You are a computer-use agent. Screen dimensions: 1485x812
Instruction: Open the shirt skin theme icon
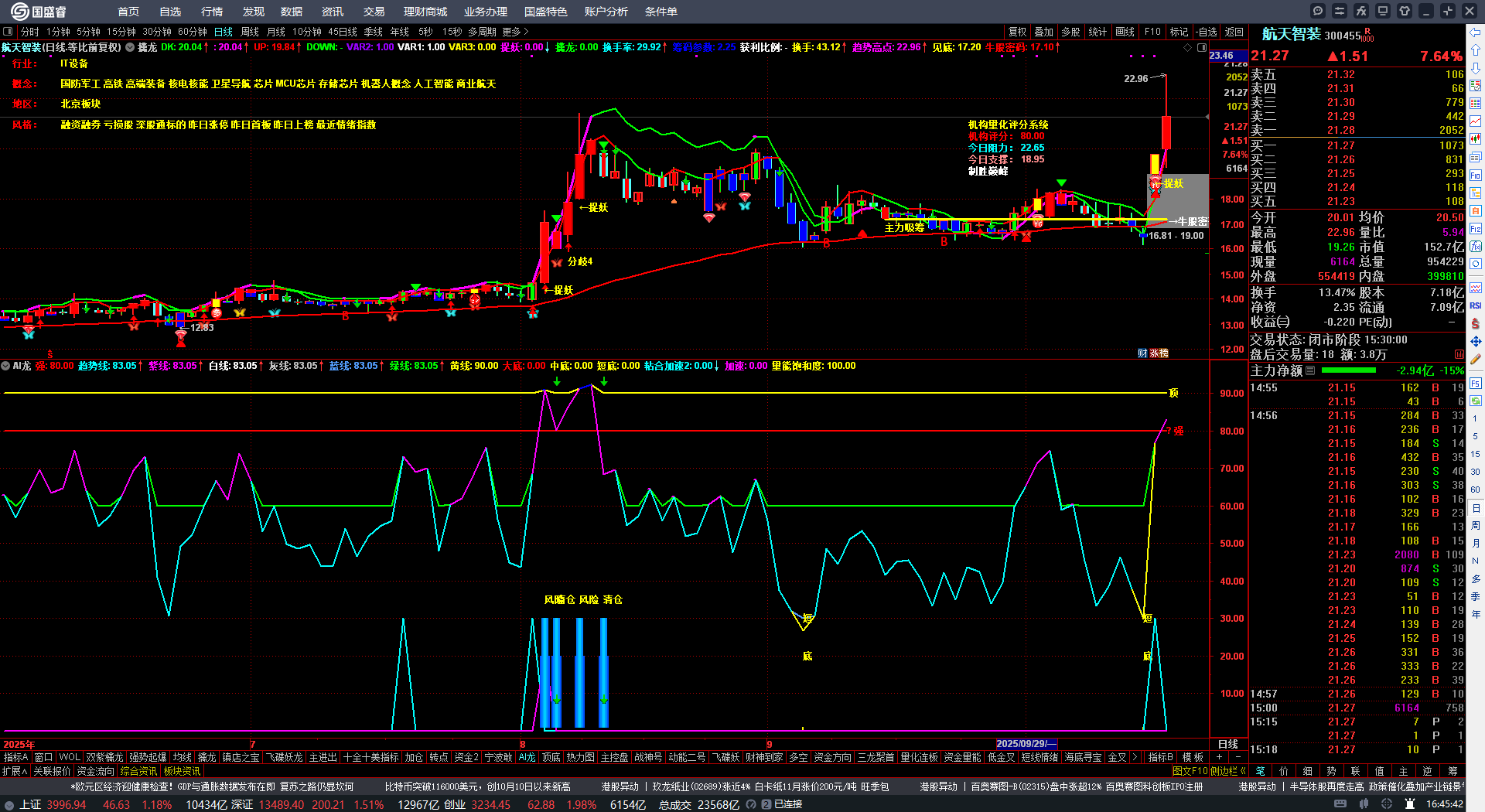[x=1405, y=11]
